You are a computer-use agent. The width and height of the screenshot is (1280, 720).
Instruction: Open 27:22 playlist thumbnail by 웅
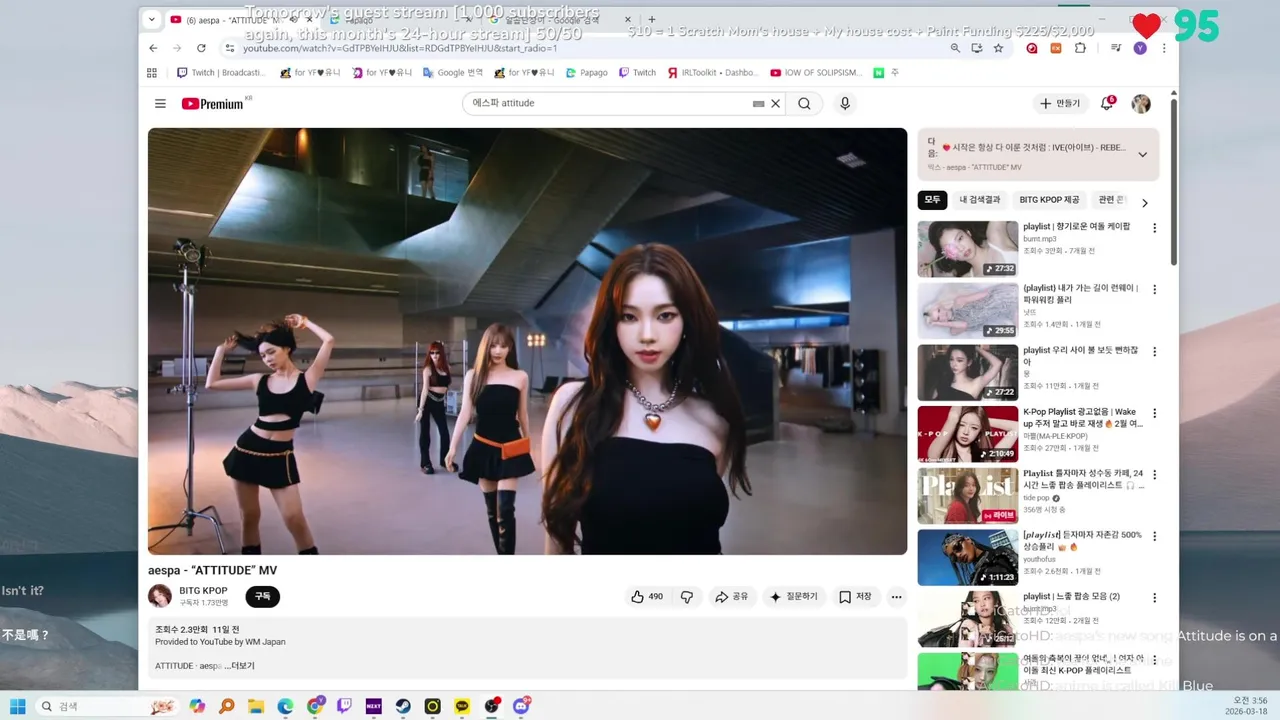pos(968,372)
